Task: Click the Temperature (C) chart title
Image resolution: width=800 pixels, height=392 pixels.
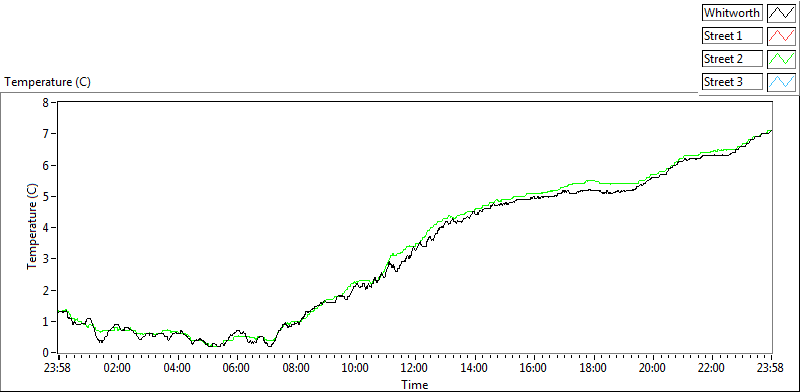Action: (48, 82)
